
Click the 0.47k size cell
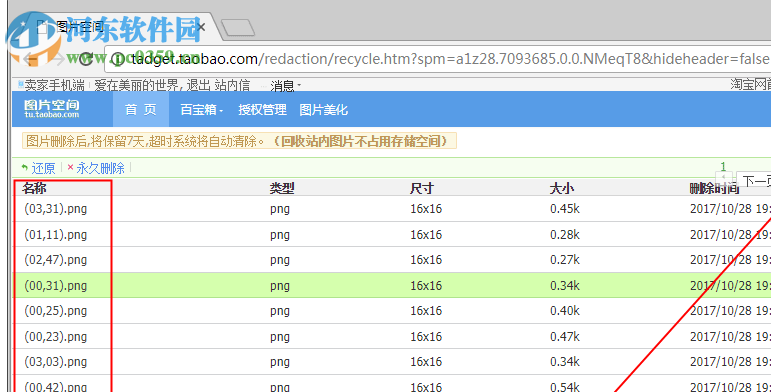point(564,336)
